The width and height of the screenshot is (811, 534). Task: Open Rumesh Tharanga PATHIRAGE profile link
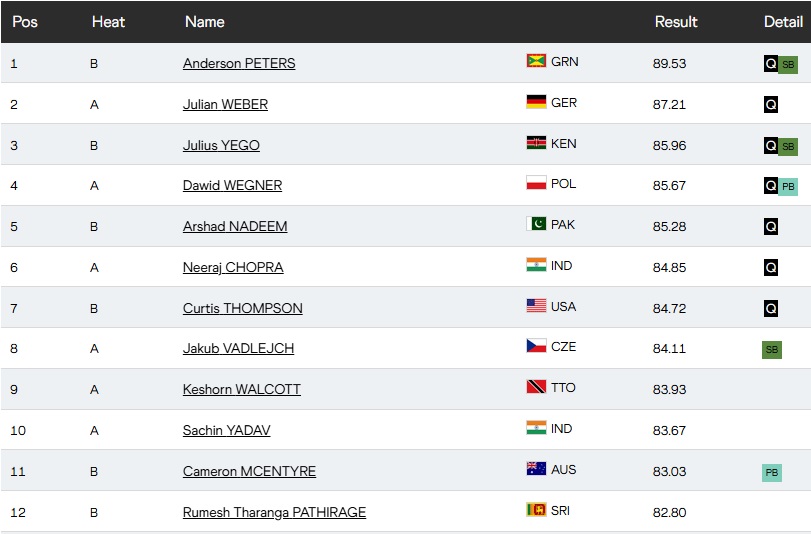274,512
